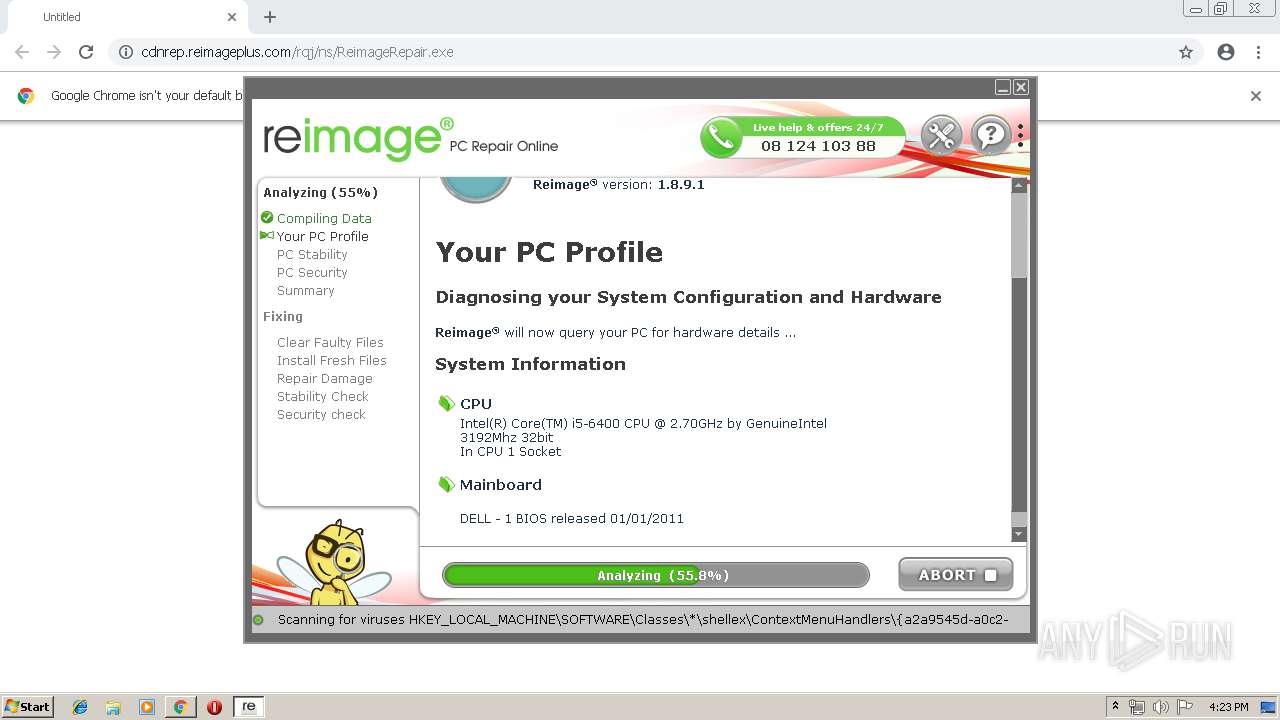Click Live help & offers 24/7 text
Image resolution: width=1280 pixels, height=720 pixels.
(818, 127)
